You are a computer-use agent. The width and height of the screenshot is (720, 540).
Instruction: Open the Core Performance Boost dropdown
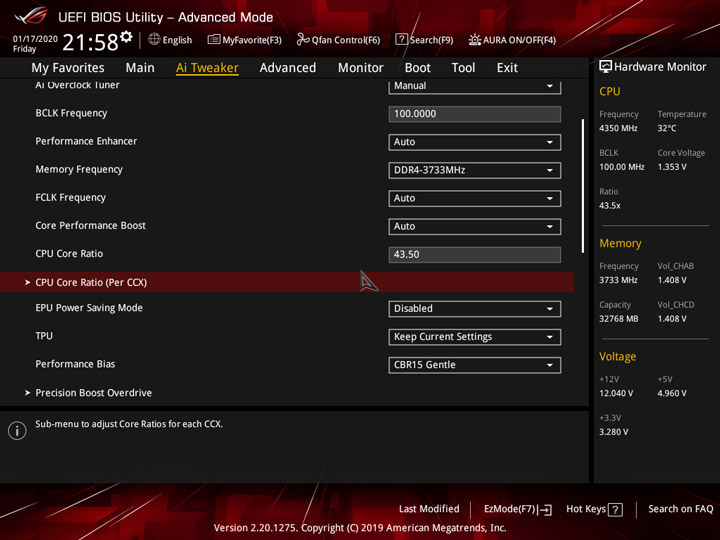click(x=474, y=226)
